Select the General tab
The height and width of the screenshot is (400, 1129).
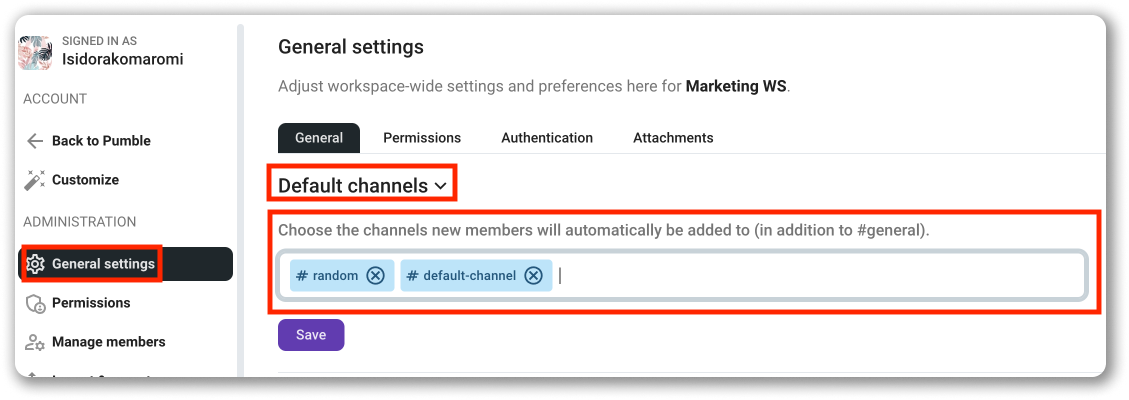tap(319, 138)
